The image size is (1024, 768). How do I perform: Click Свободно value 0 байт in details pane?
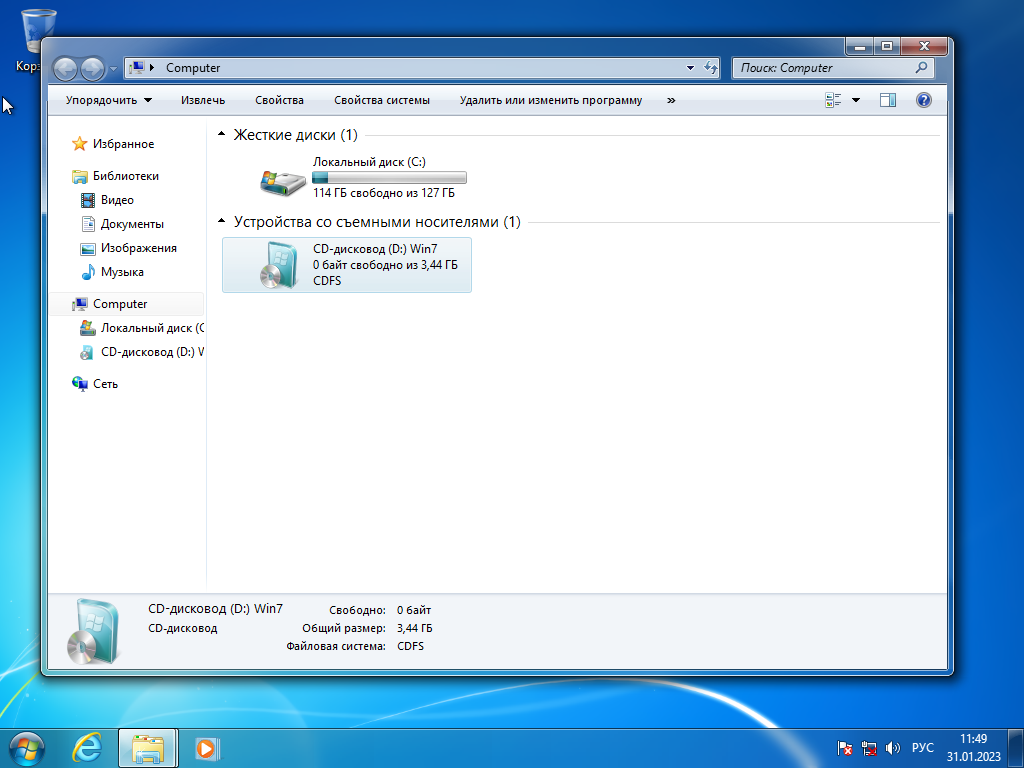pyautogui.click(x=414, y=610)
